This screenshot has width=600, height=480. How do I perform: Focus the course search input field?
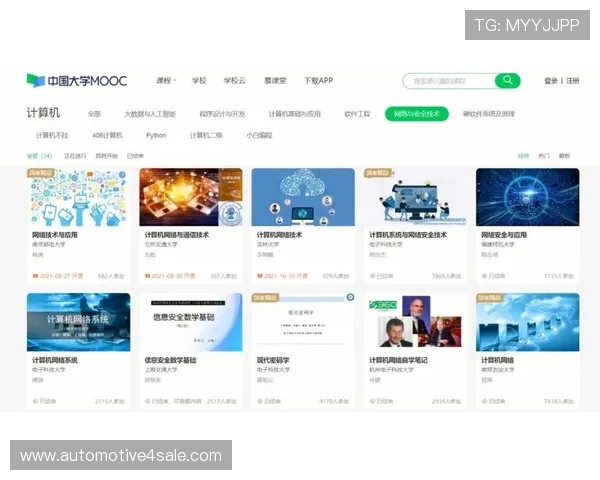point(449,81)
